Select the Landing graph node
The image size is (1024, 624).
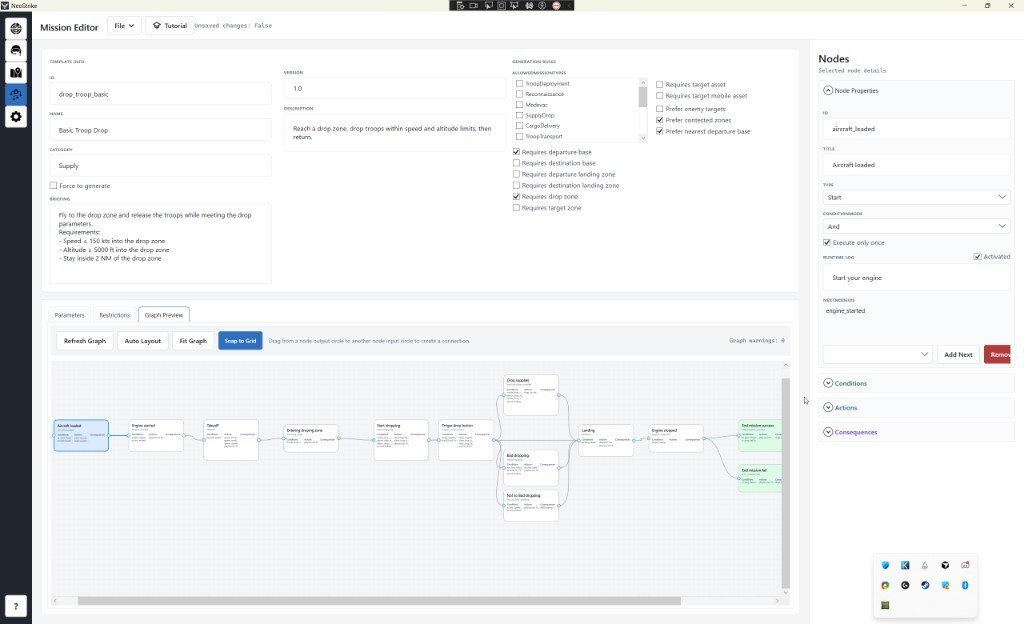[x=606, y=440]
